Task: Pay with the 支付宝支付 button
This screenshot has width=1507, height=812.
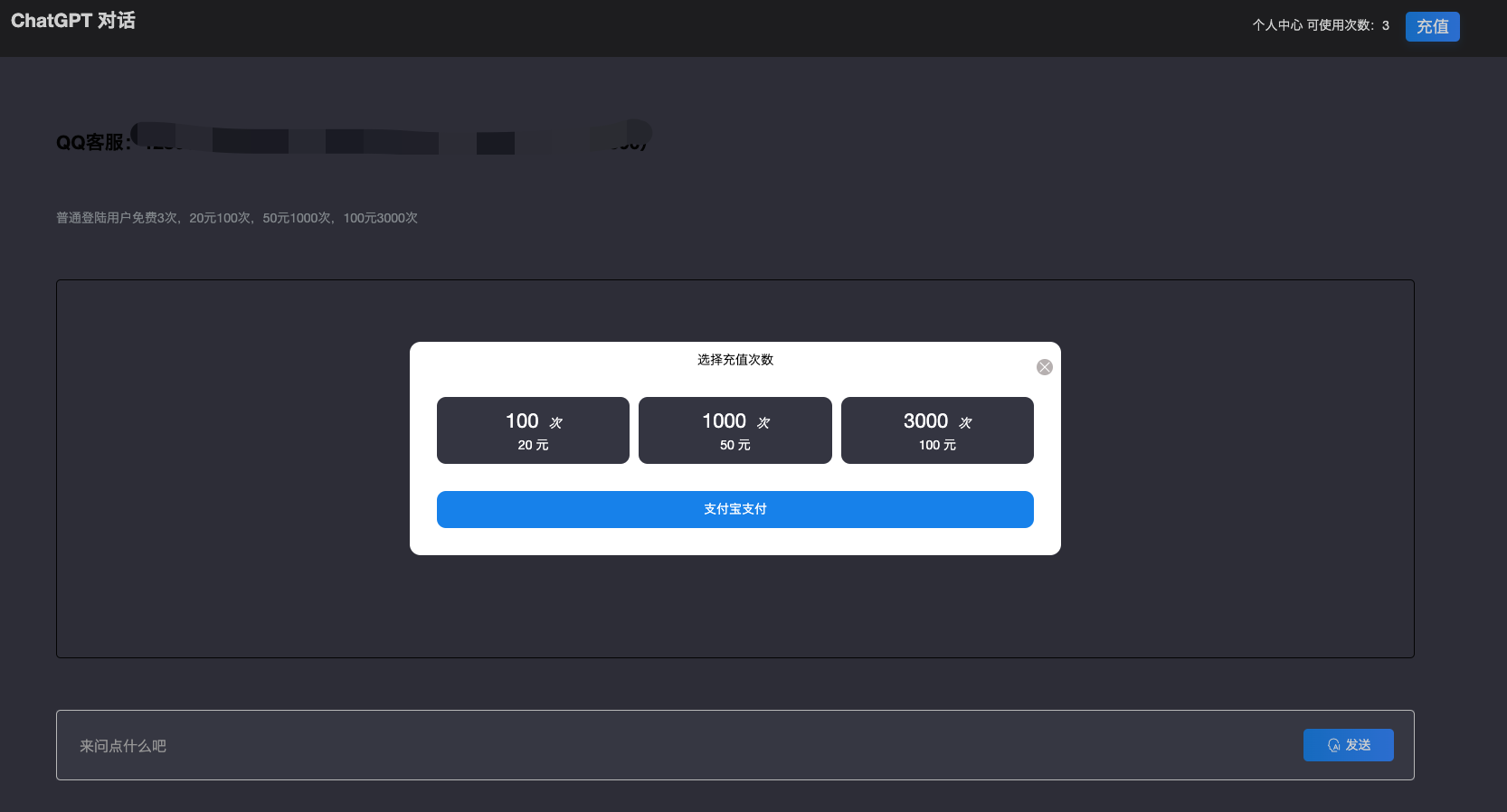Action: (735, 509)
